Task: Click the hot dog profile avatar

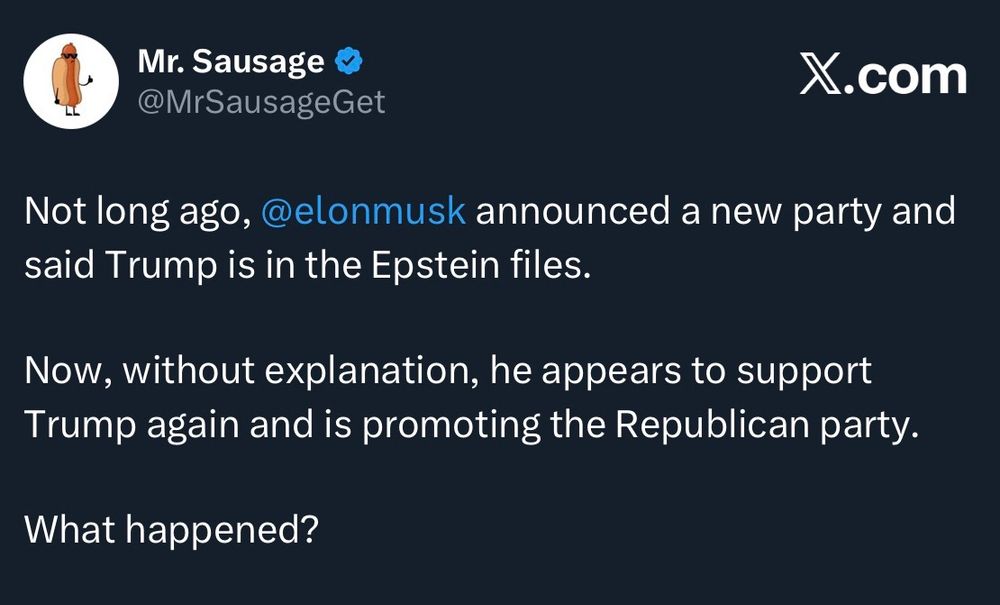Action: [x=71, y=81]
